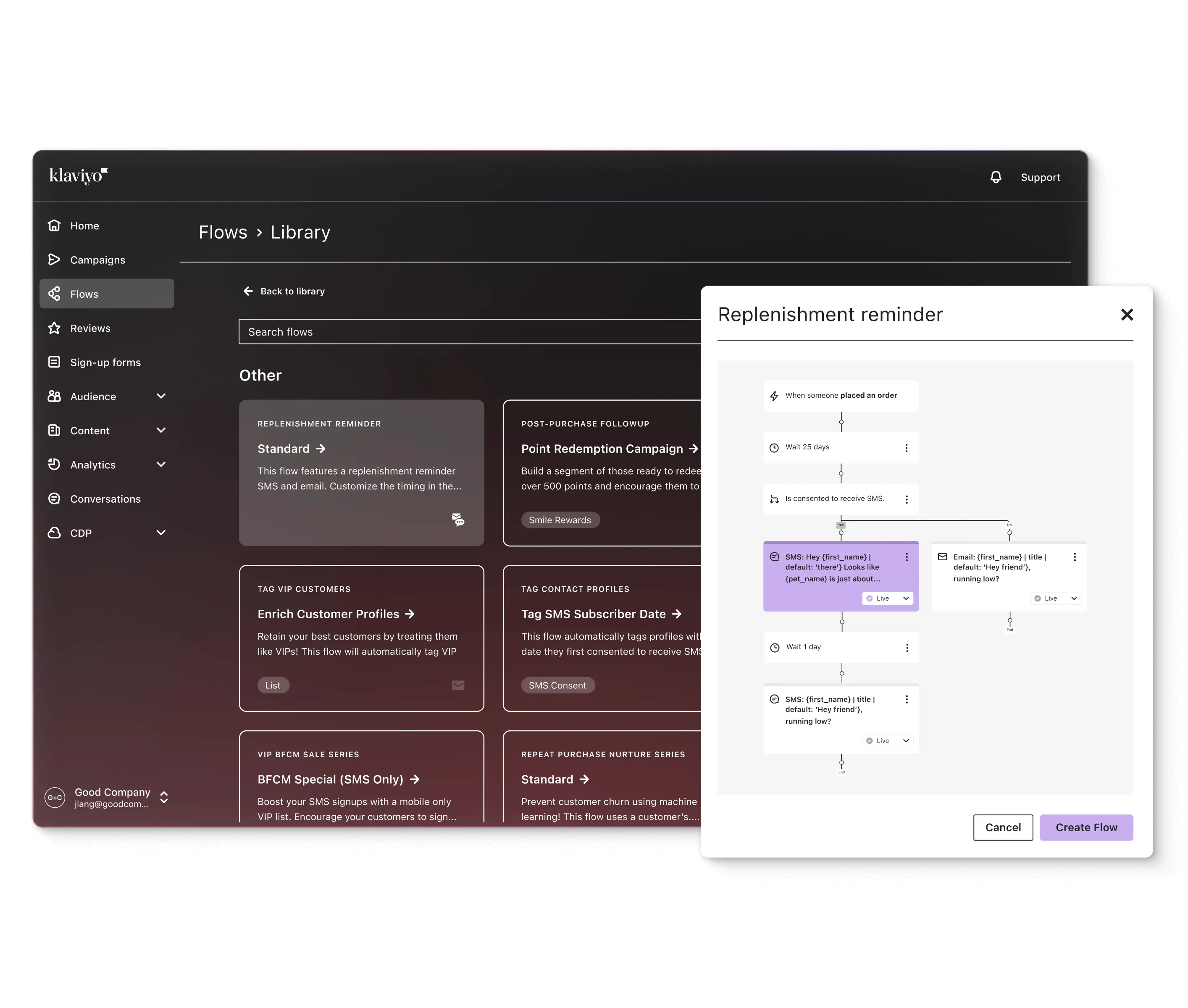Click the Content icon in sidebar

[x=54, y=430]
